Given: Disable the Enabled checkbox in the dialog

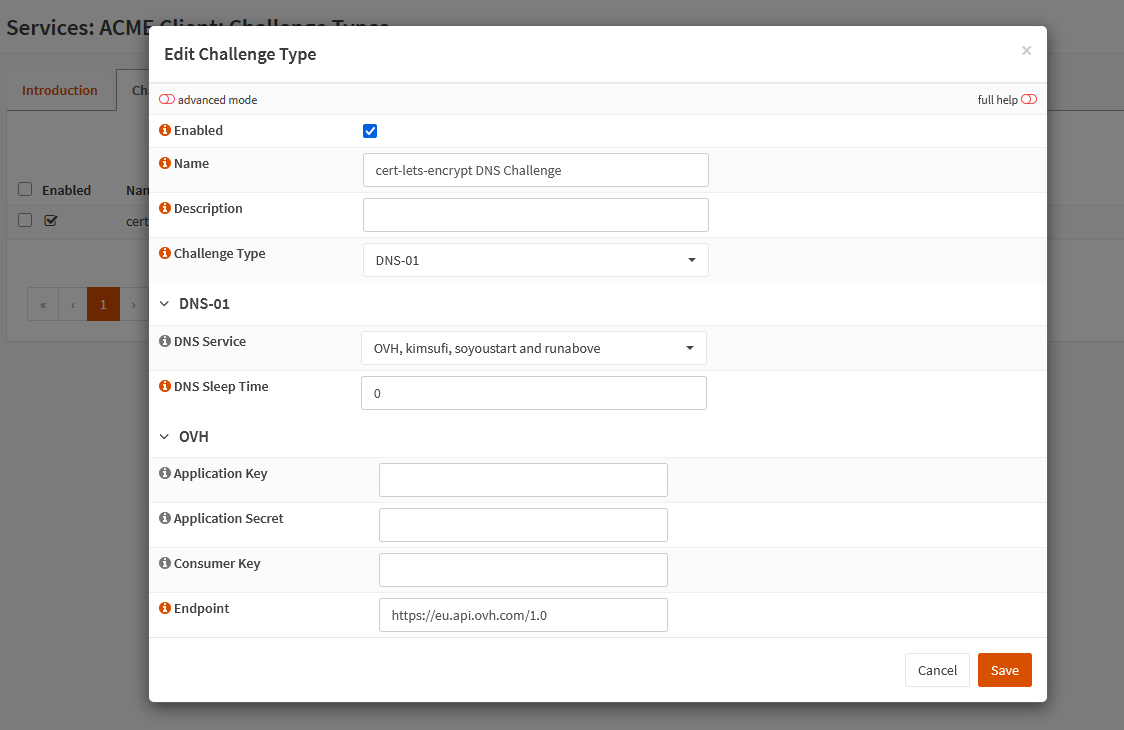Looking at the screenshot, I should (x=370, y=130).
